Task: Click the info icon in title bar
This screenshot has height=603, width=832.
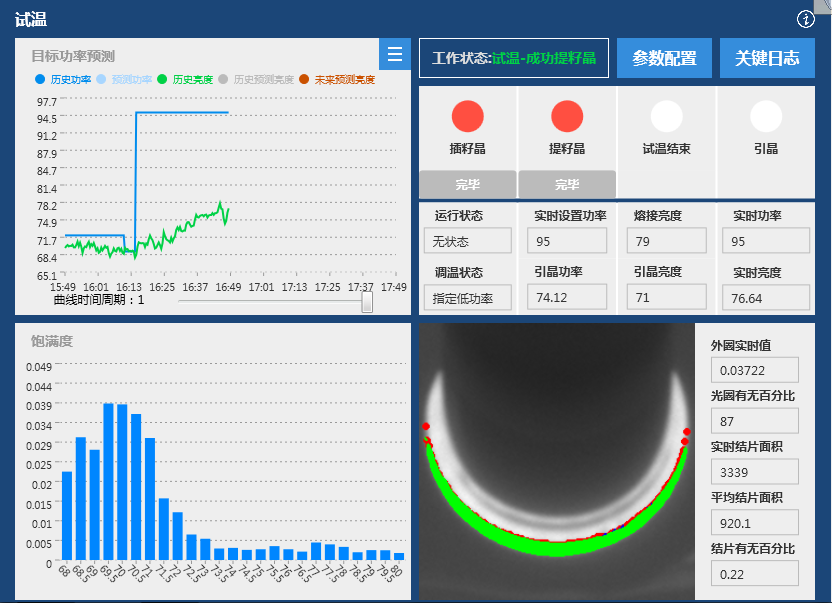Action: coord(806,19)
